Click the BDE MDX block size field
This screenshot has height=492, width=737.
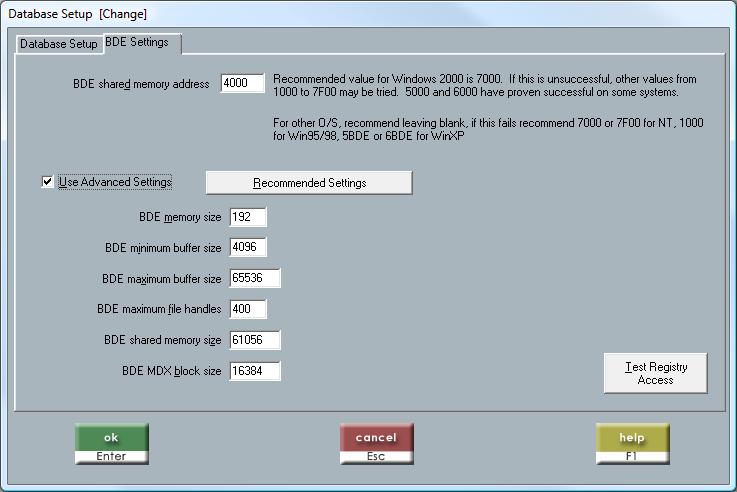click(x=255, y=371)
